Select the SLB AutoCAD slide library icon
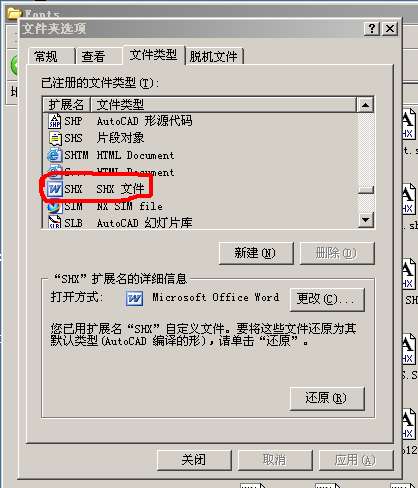 pyautogui.click(x=55, y=222)
